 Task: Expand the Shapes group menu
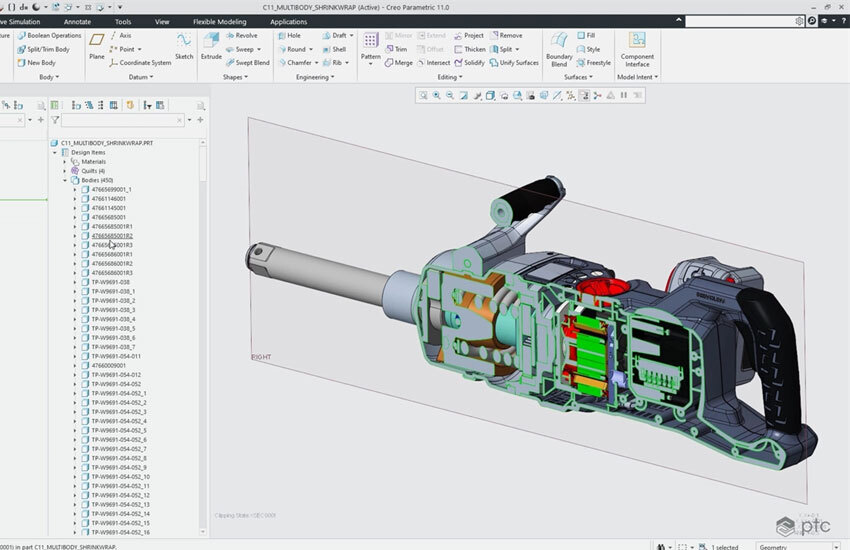point(235,77)
